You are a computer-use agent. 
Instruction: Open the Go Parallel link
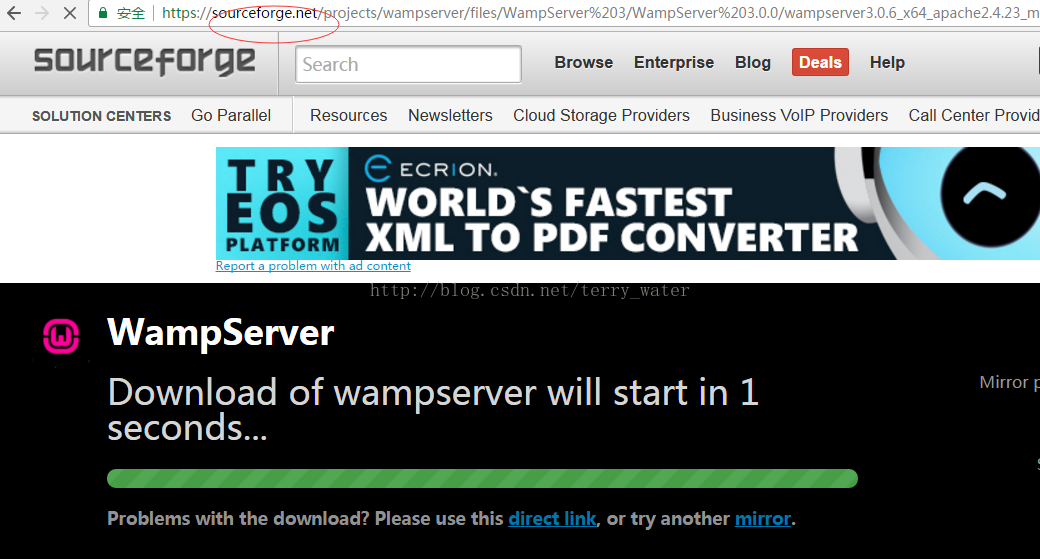[231, 115]
